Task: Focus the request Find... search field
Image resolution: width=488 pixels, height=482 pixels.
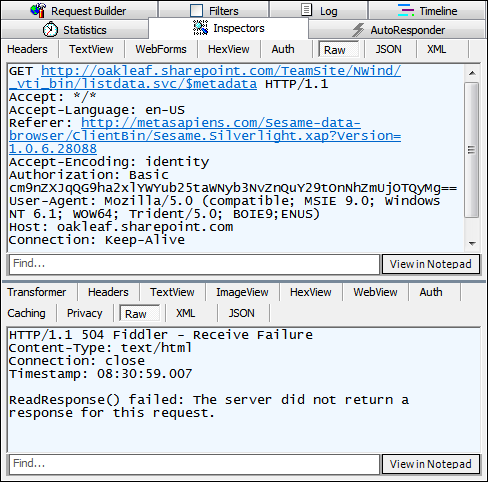Action: pos(194,264)
